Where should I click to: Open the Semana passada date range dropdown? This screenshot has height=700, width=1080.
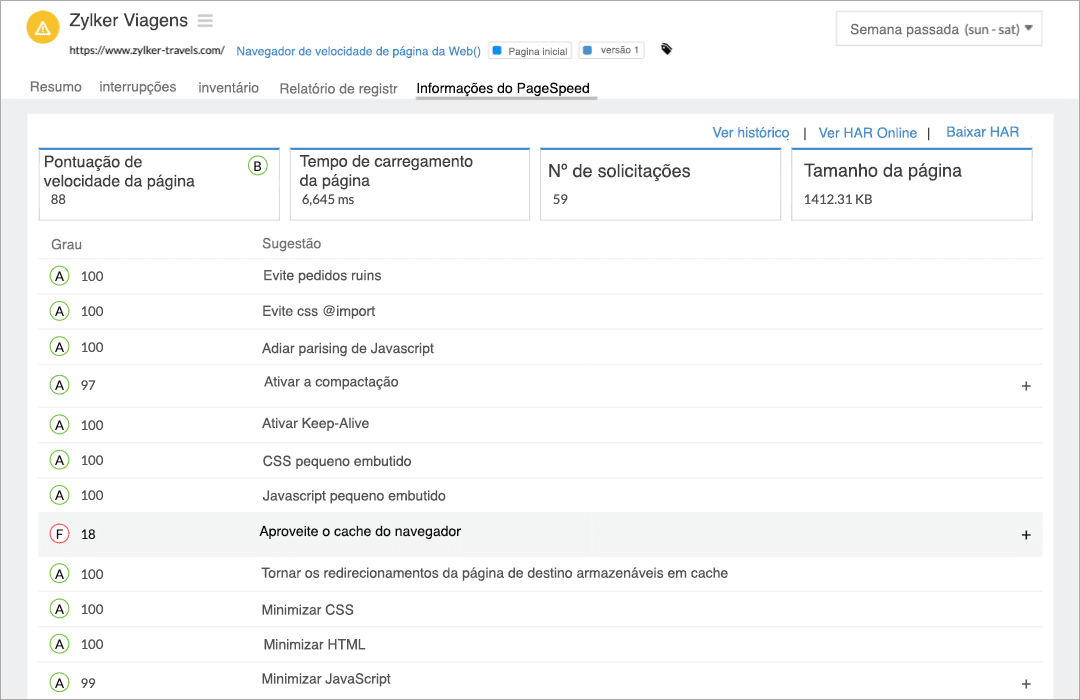938,28
